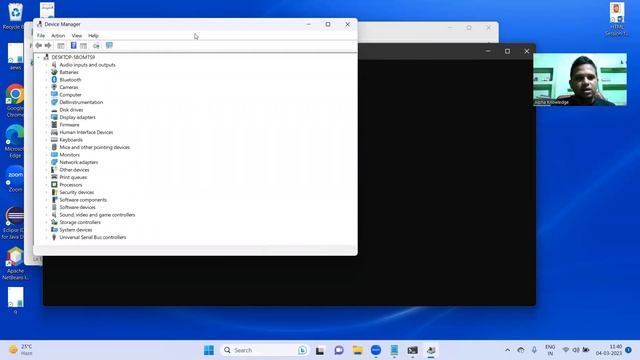The image size is (640, 360).
Task: Select 'Mice and other pointing devices'
Action: coord(95,147)
